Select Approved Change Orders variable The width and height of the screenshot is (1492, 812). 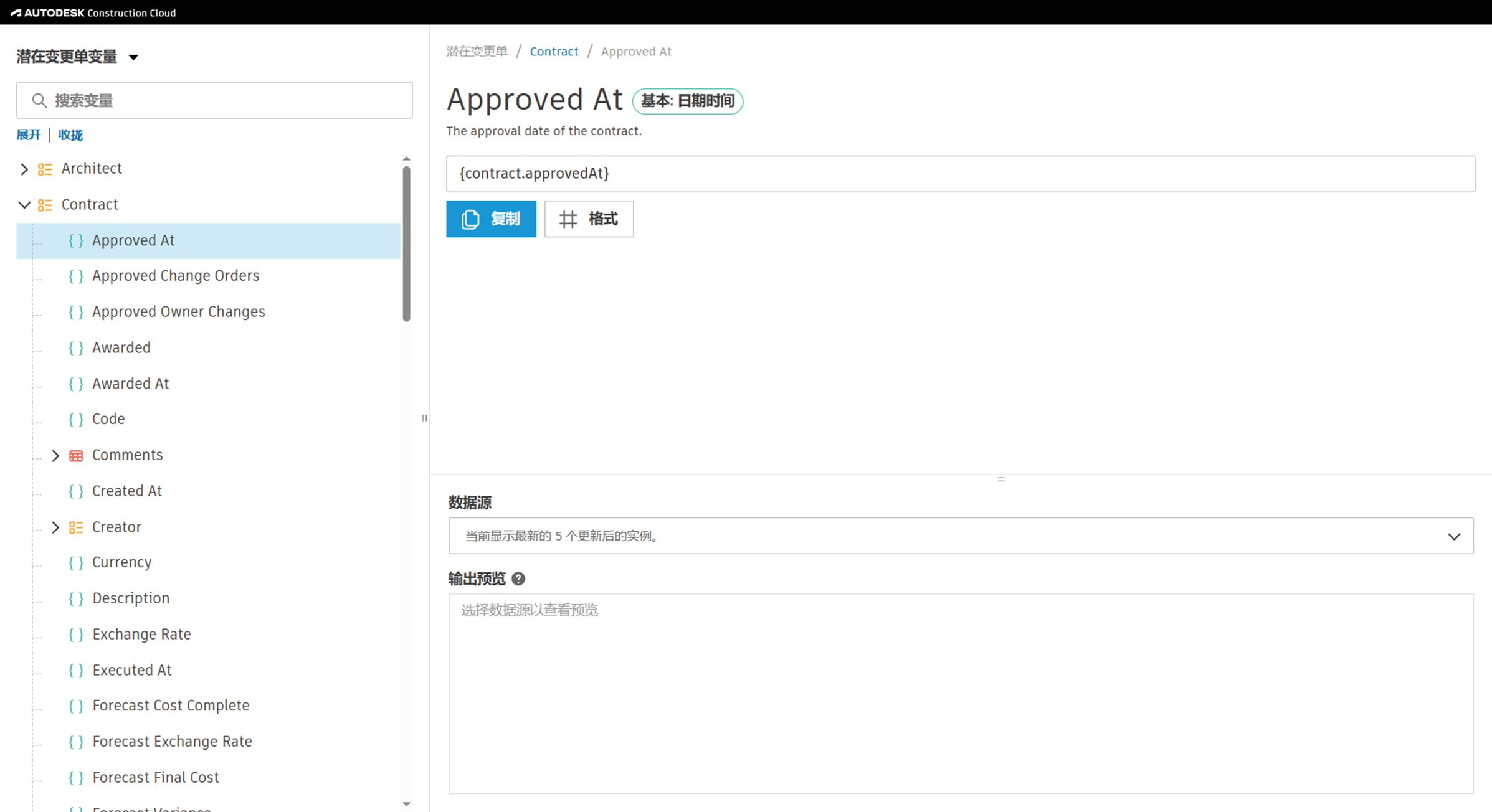click(176, 276)
